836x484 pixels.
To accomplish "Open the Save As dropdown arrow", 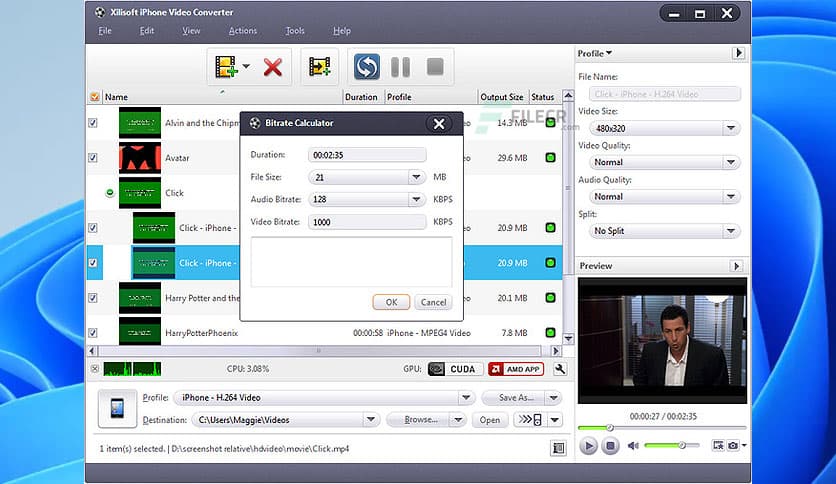I will 553,398.
